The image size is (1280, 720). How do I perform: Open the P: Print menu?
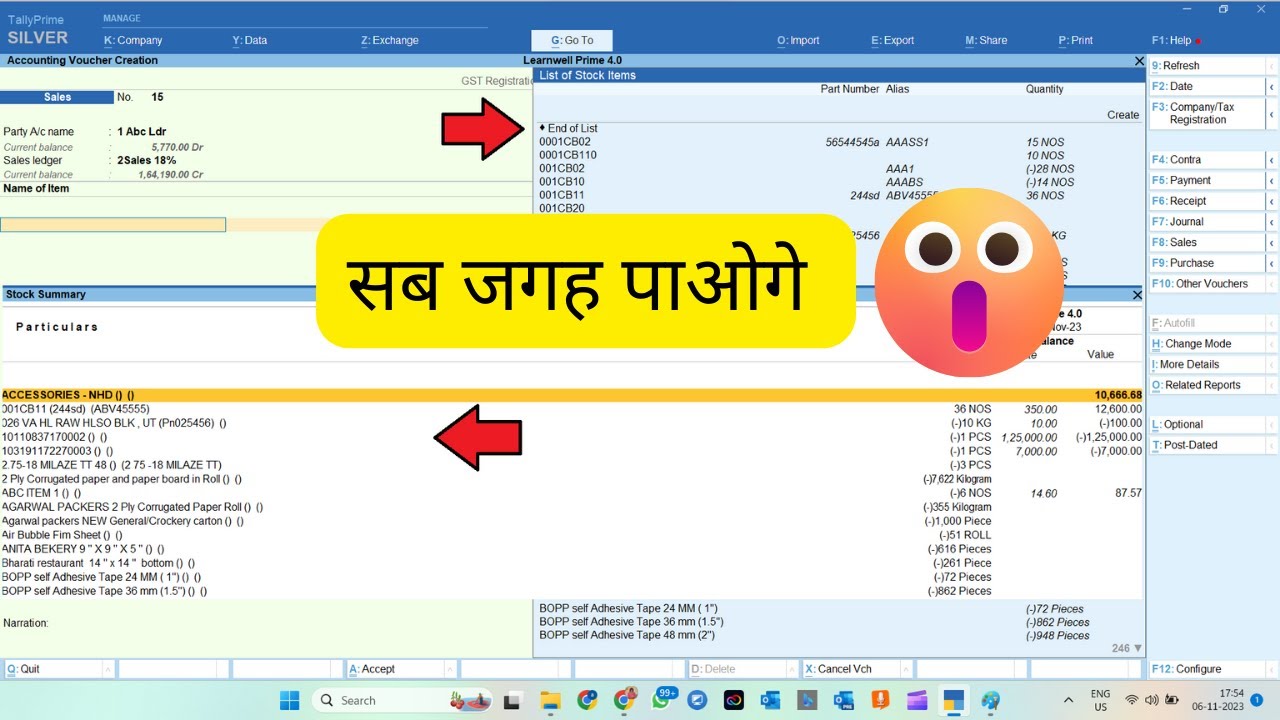pos(1075,41)
